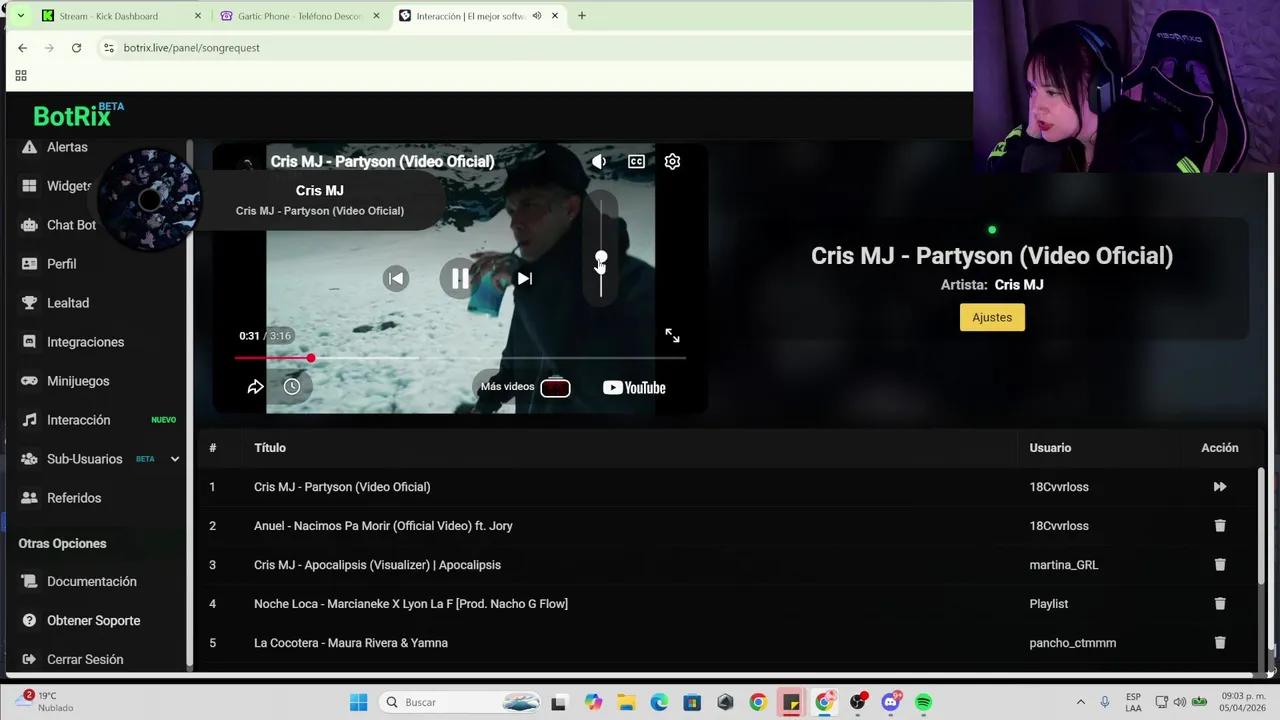Open the apps grid icon in bookmarks bar
Image resolution: width=1280 pixels, height=720 pixels.
coord(20,76)
